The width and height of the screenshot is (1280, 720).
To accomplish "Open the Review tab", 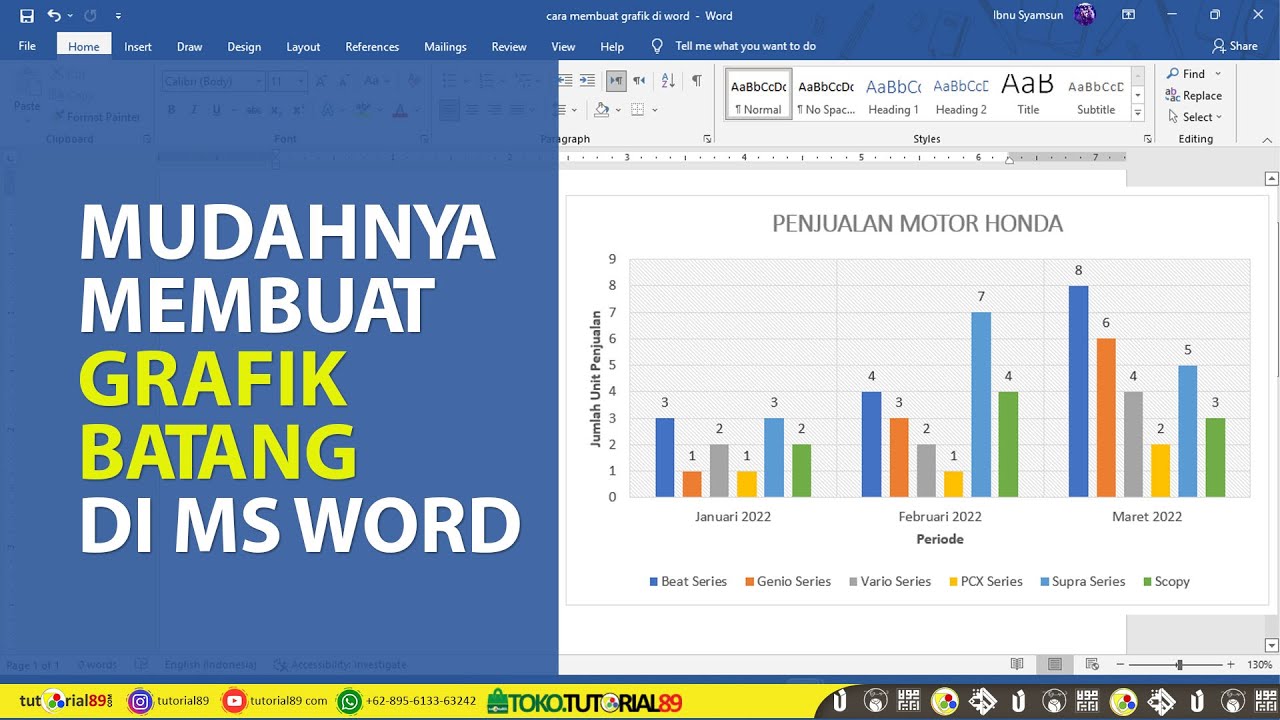I will click(509, 46).
